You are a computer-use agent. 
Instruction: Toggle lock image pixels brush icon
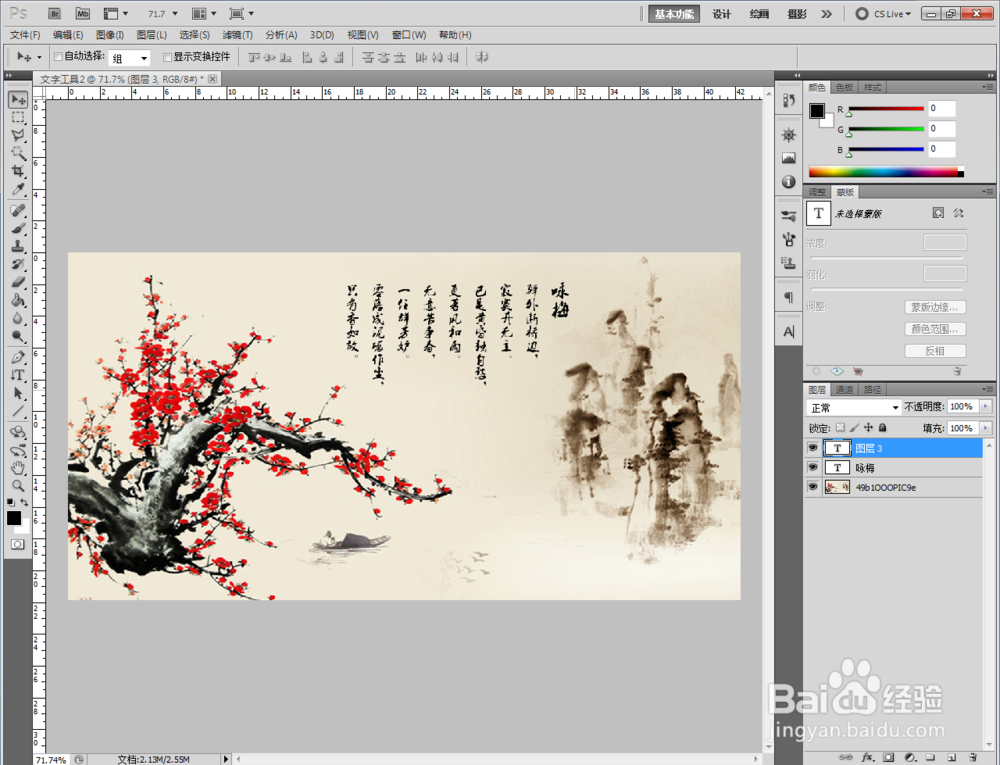pyautogui.click(x=855, y=428)
